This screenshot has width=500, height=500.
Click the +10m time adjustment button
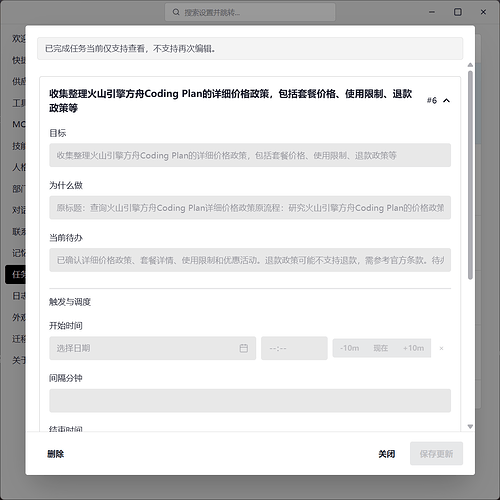413,348
